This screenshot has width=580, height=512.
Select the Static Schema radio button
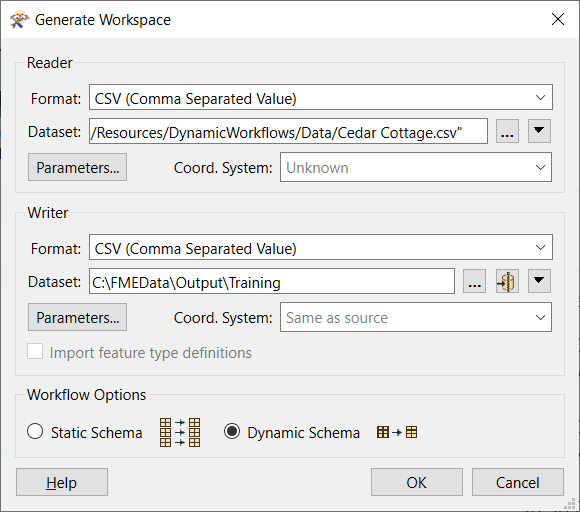tap(35, 431)
